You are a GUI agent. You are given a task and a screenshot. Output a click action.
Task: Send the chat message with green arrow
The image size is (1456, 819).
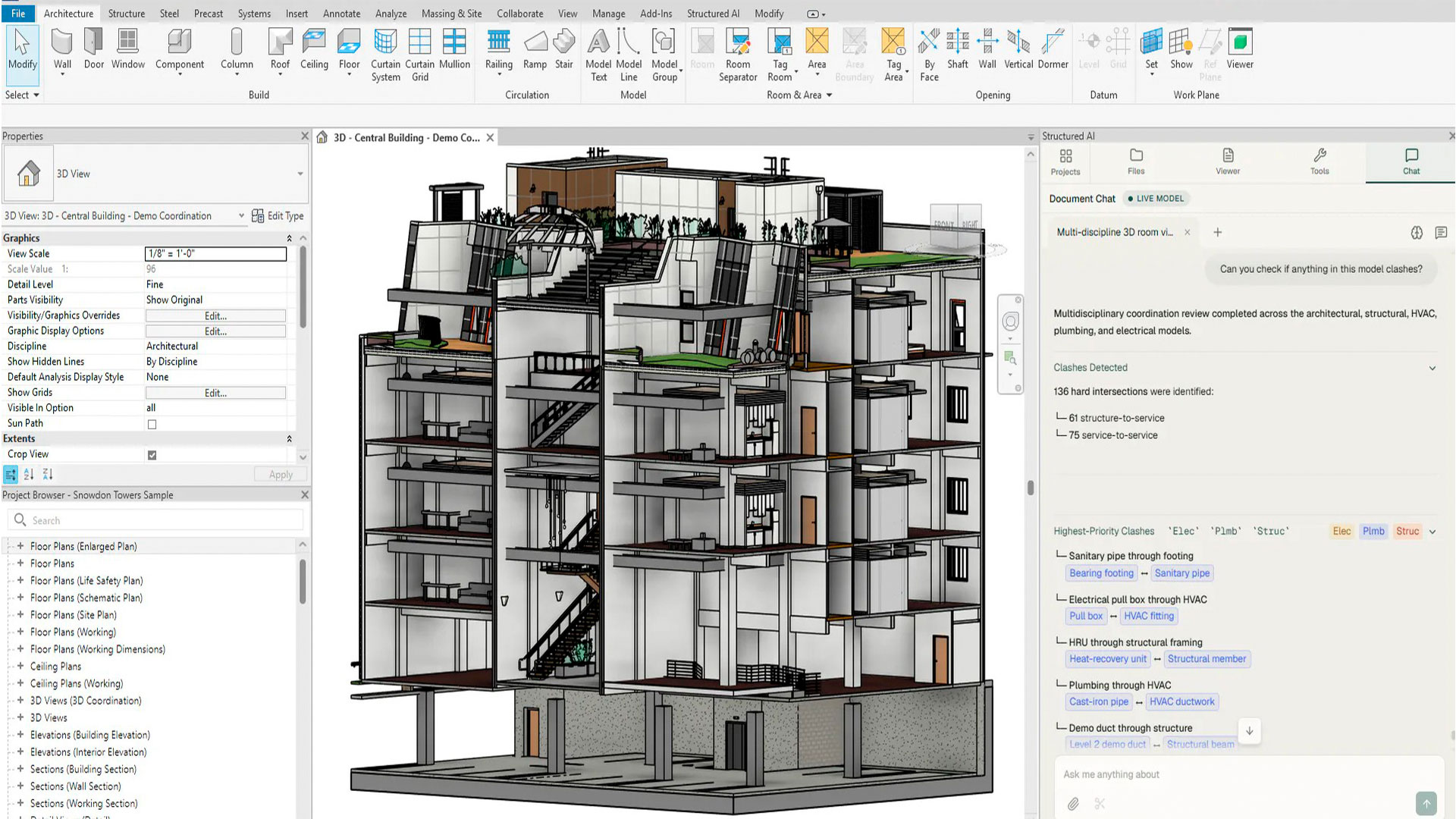coord(1426,803)
